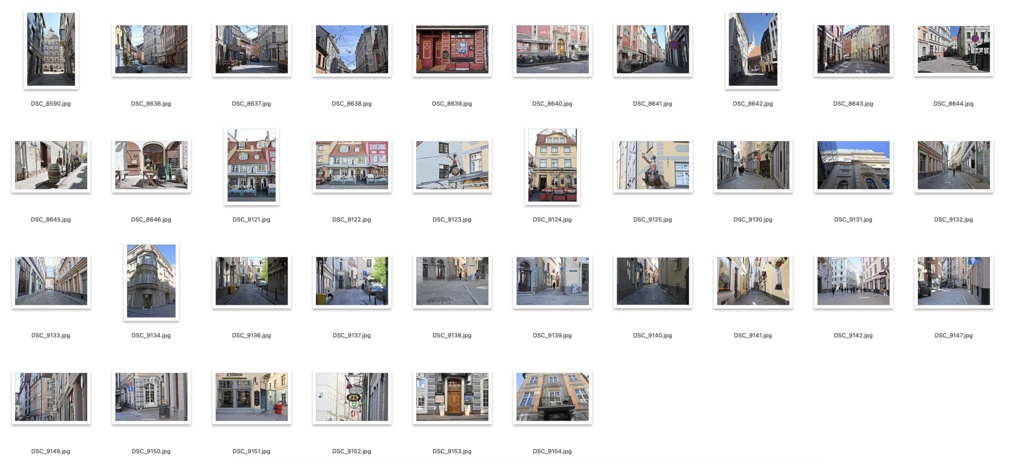
Task: Pick the DSC_9122.jpg thumbnail
Action: click(x=351, y=165)
